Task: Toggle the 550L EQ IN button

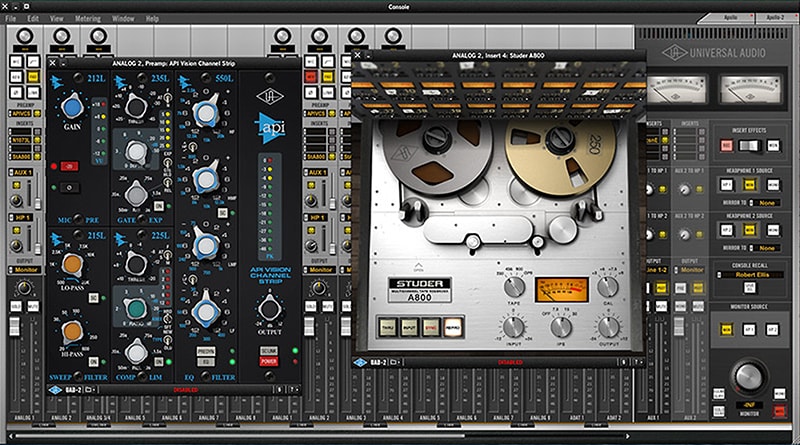Action: (x=206, y=362)
